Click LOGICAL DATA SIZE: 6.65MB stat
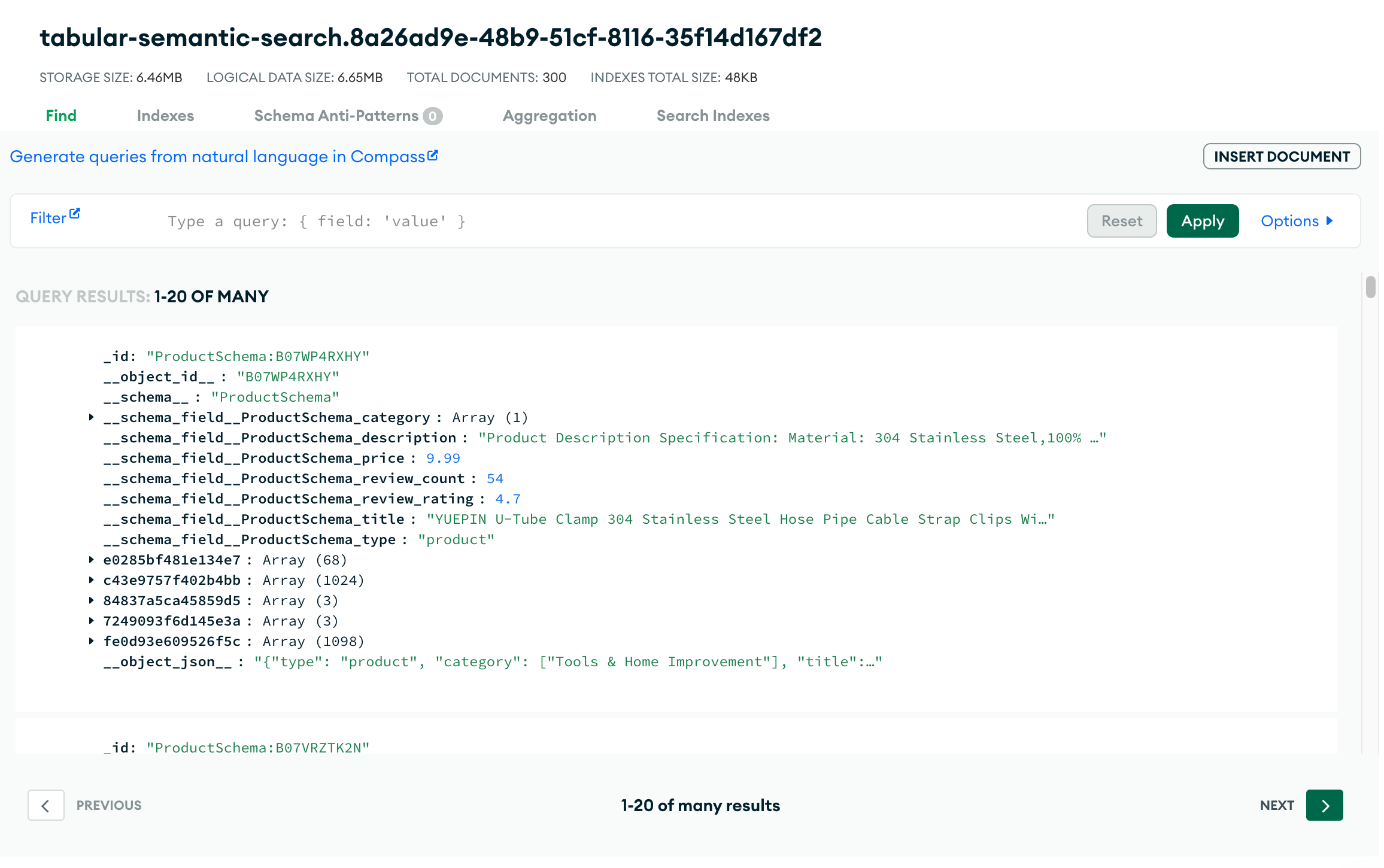The image size is (1384, 868). (295, 77)
